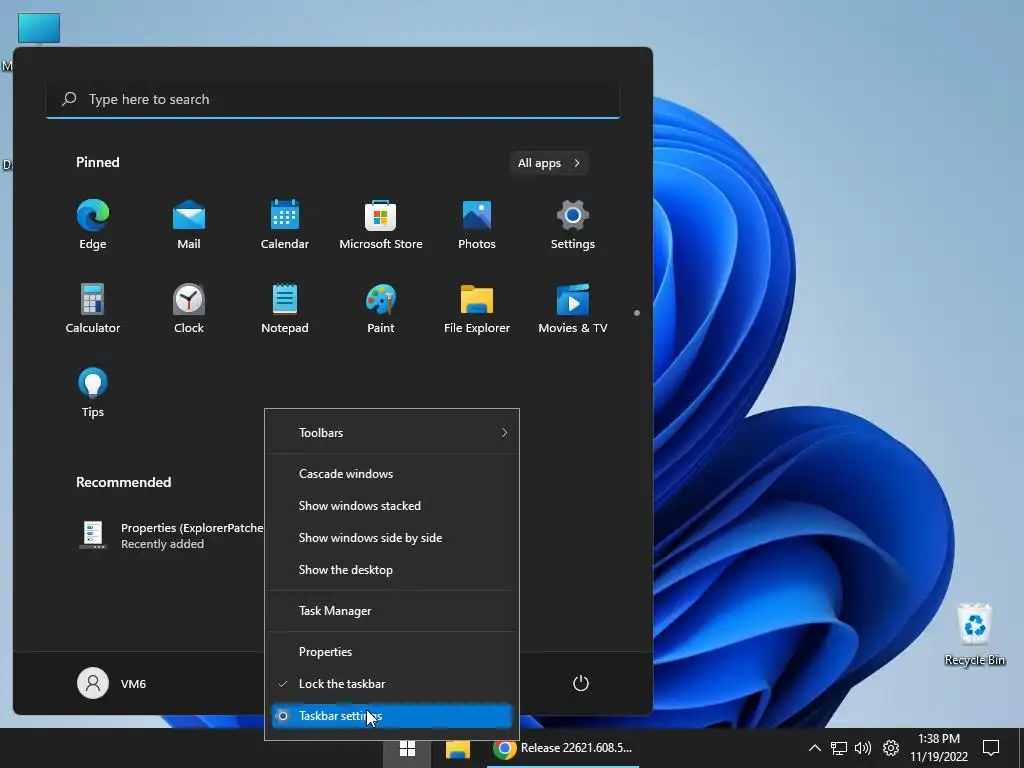Expand the Toolbars submenu
This screenshot has height=768, width=1024.
(x=392, y=432)
